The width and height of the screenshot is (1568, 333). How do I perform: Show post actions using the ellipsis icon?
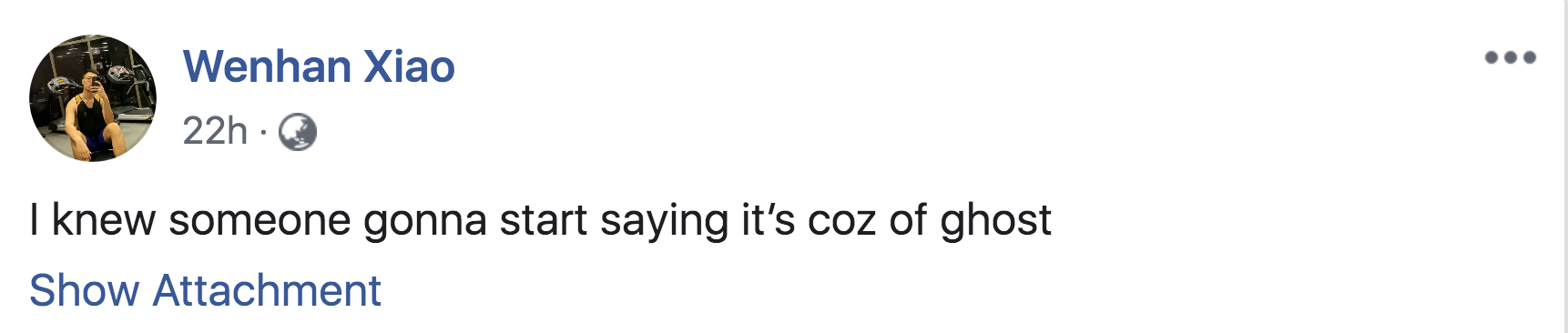coord(1510,57)
